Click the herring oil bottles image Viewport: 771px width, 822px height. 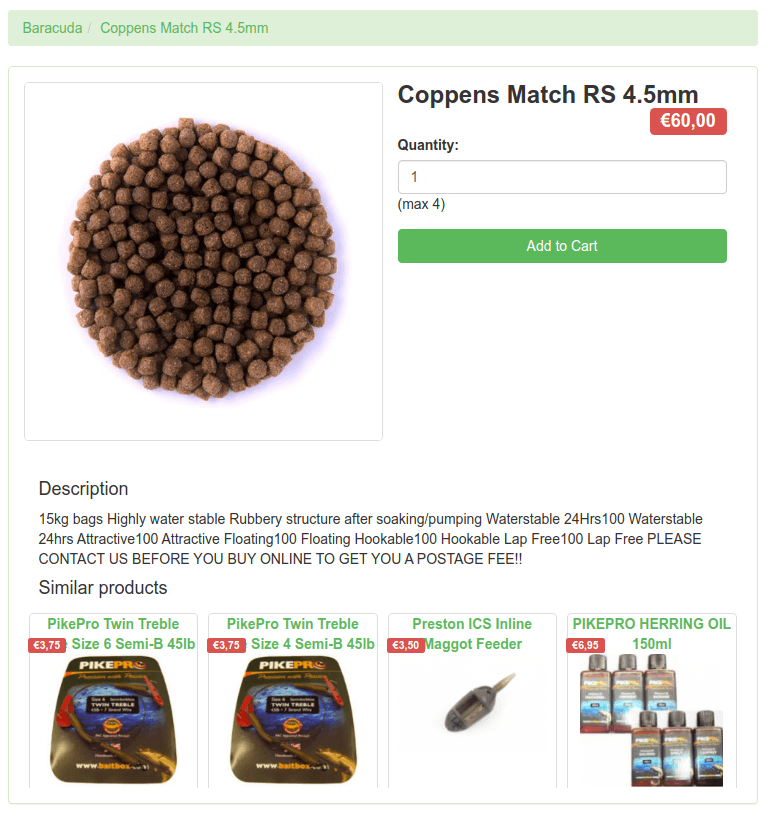[651, 720]
